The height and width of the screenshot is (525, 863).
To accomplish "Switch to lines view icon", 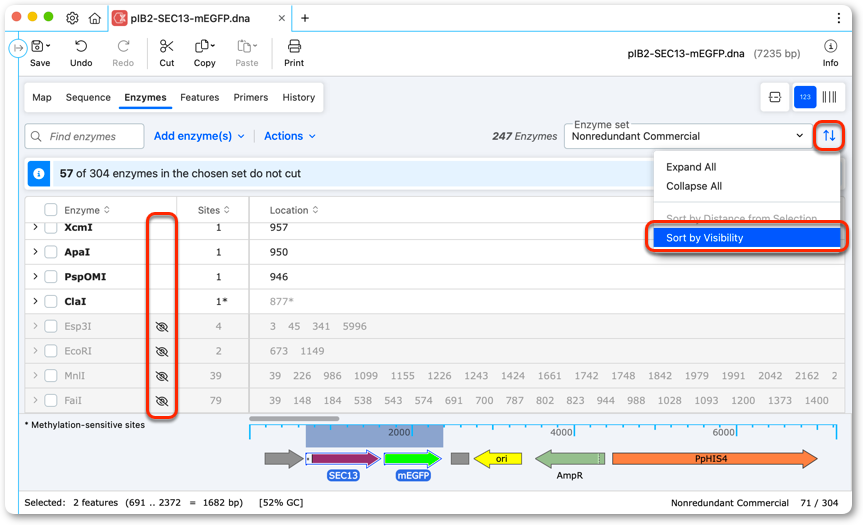I will 829,97.
